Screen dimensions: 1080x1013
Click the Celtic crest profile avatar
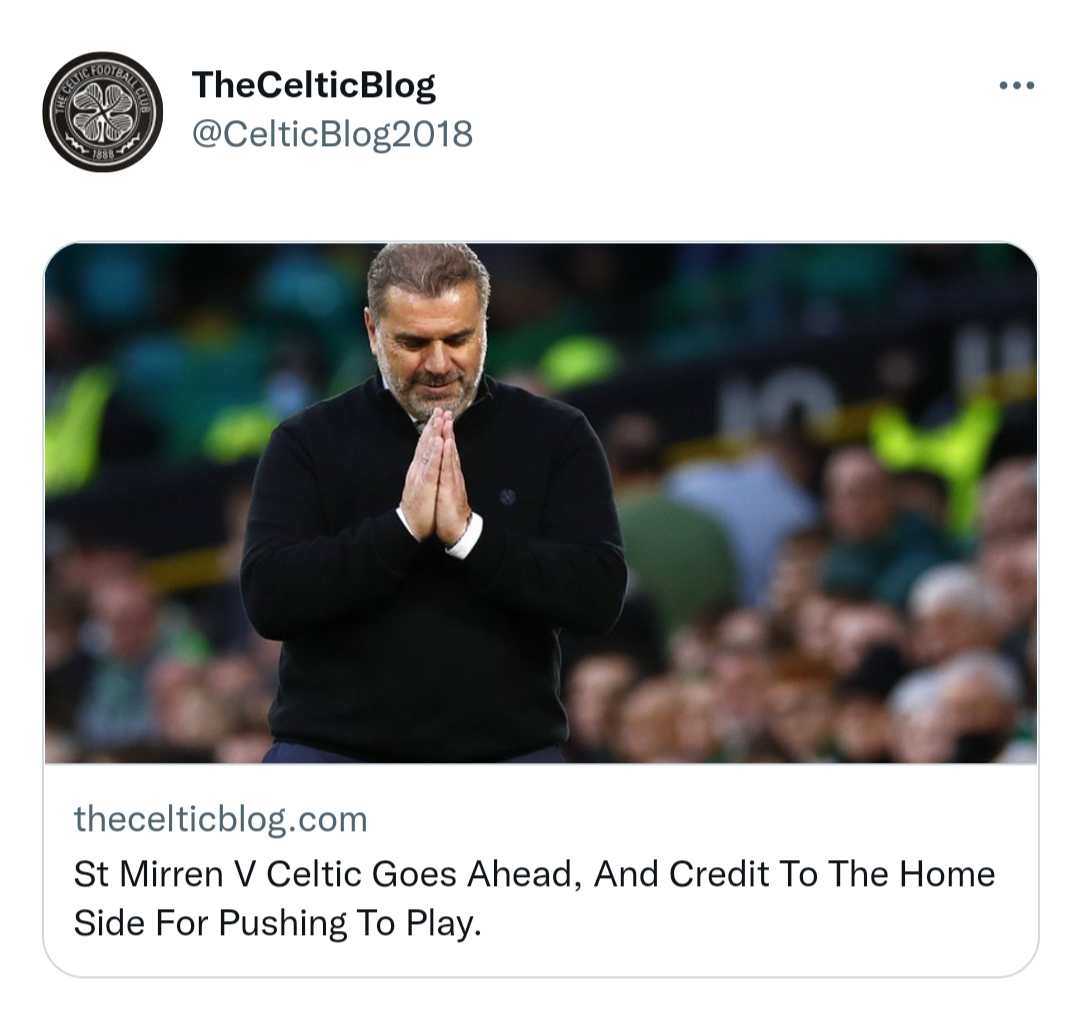point(103,112)
